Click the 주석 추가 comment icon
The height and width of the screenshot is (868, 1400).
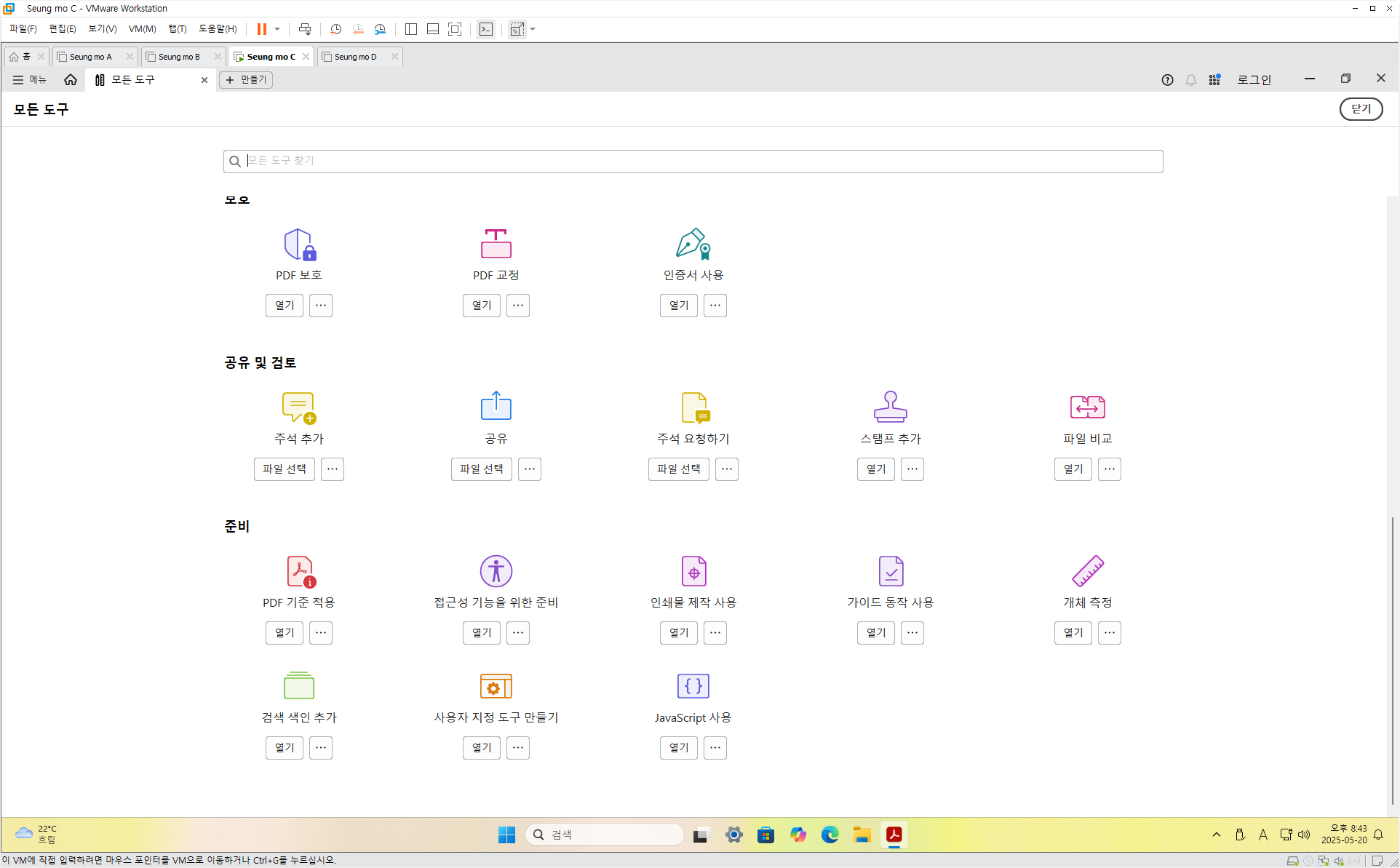pos(298,407)
